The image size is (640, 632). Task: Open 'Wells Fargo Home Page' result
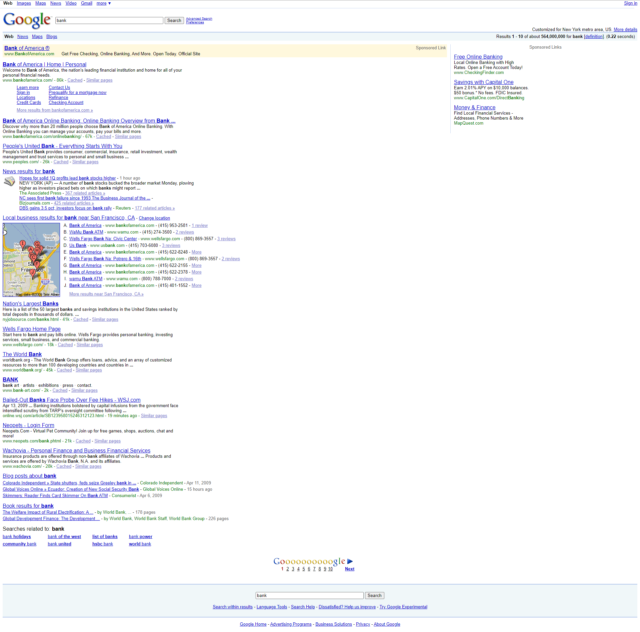[x=31, y=329]
